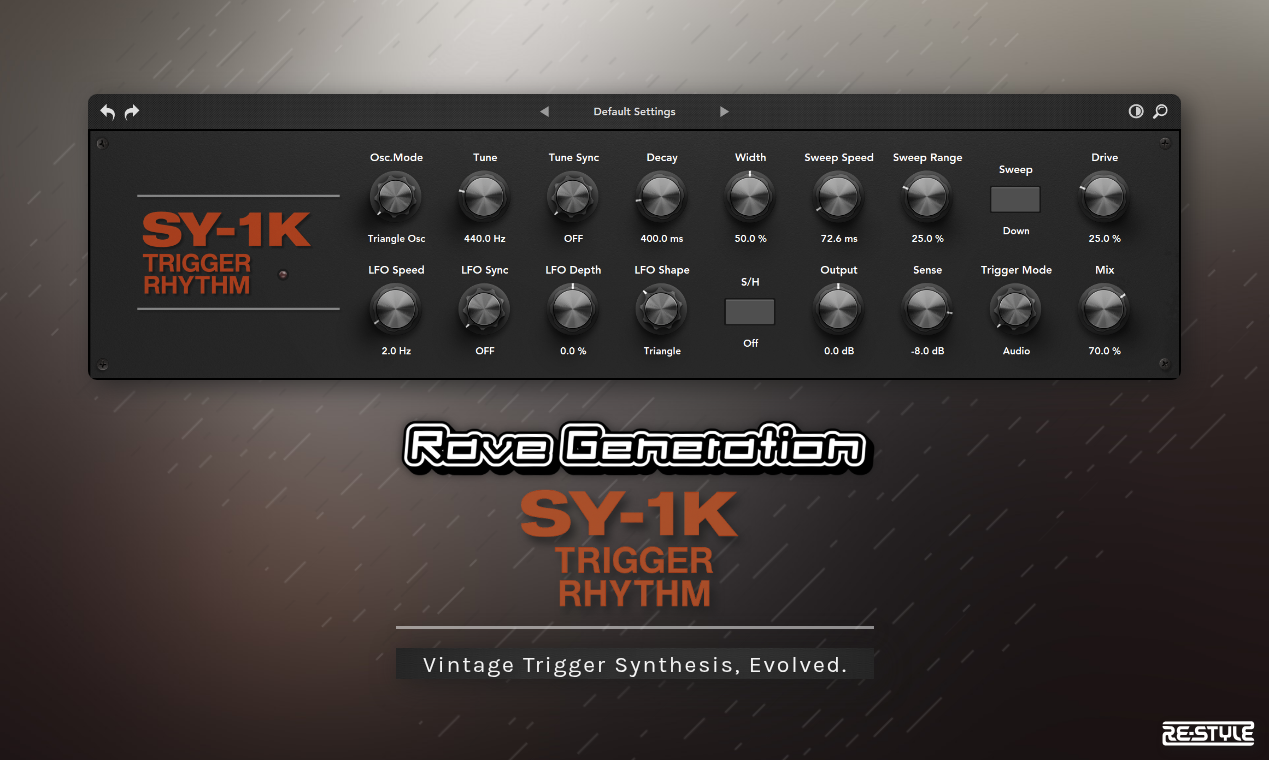1270x760 pixels.
Task: Change Trigger Mode from Audio
Action: point(1016,308)
